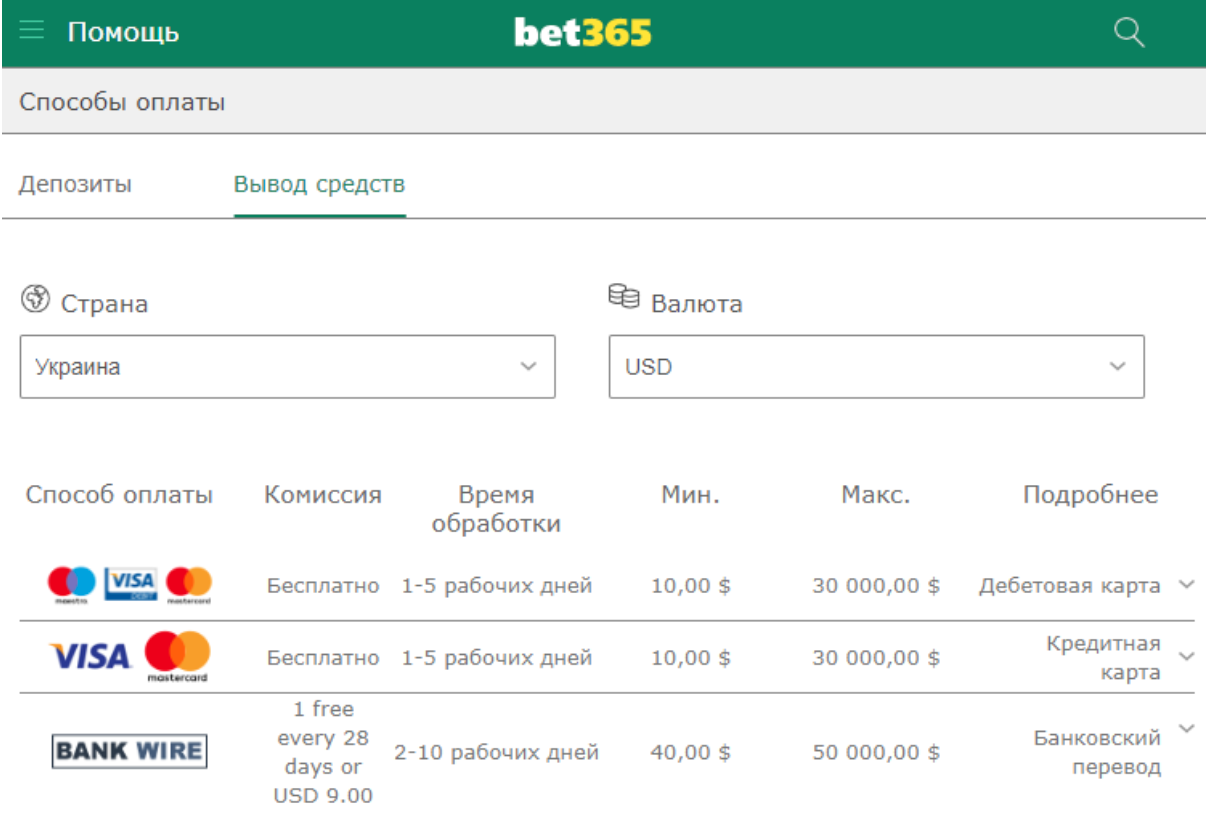The height and width of the screenshot is (818, 1208).
Task: Click the bet365 logo
Action: coord(583,32)
